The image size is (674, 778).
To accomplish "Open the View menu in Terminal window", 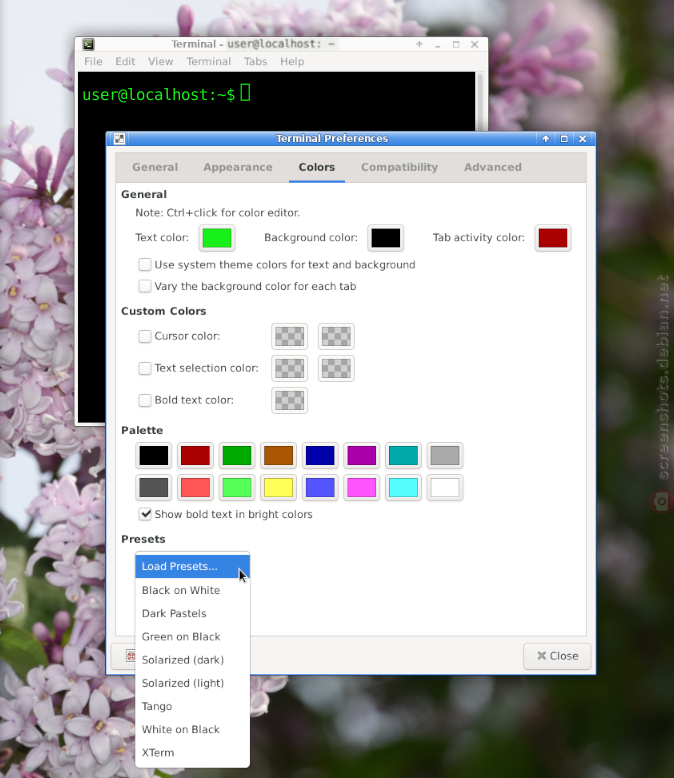I will tap(160, 62).
